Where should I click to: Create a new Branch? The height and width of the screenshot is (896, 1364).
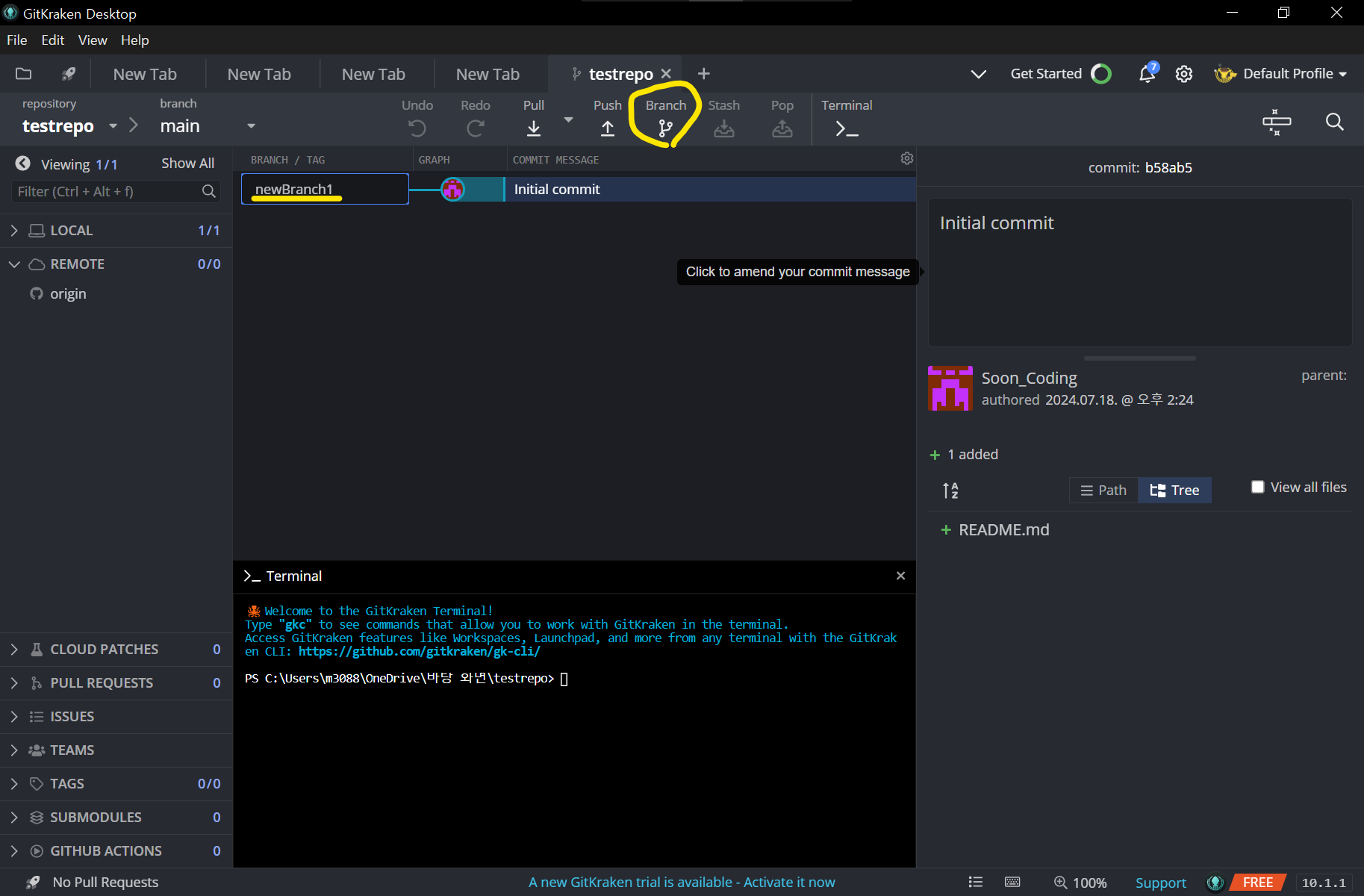(x=665, y=118)
